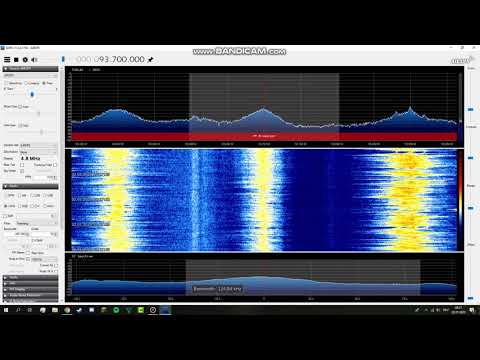This screenshot has height=360, width=480.
Task: Stop the radio with the square button
Action: point(16,60)
